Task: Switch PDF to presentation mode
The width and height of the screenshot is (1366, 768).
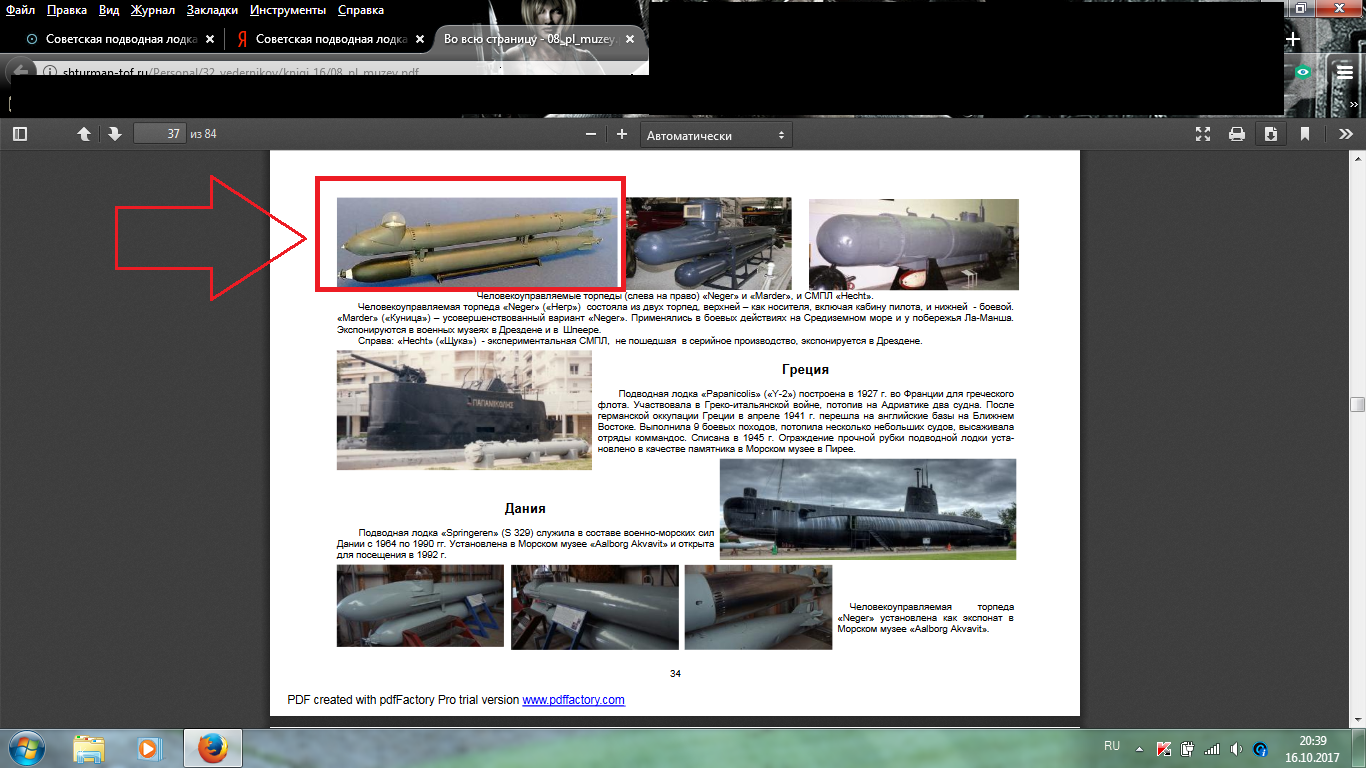Action: pos(1203,134)
